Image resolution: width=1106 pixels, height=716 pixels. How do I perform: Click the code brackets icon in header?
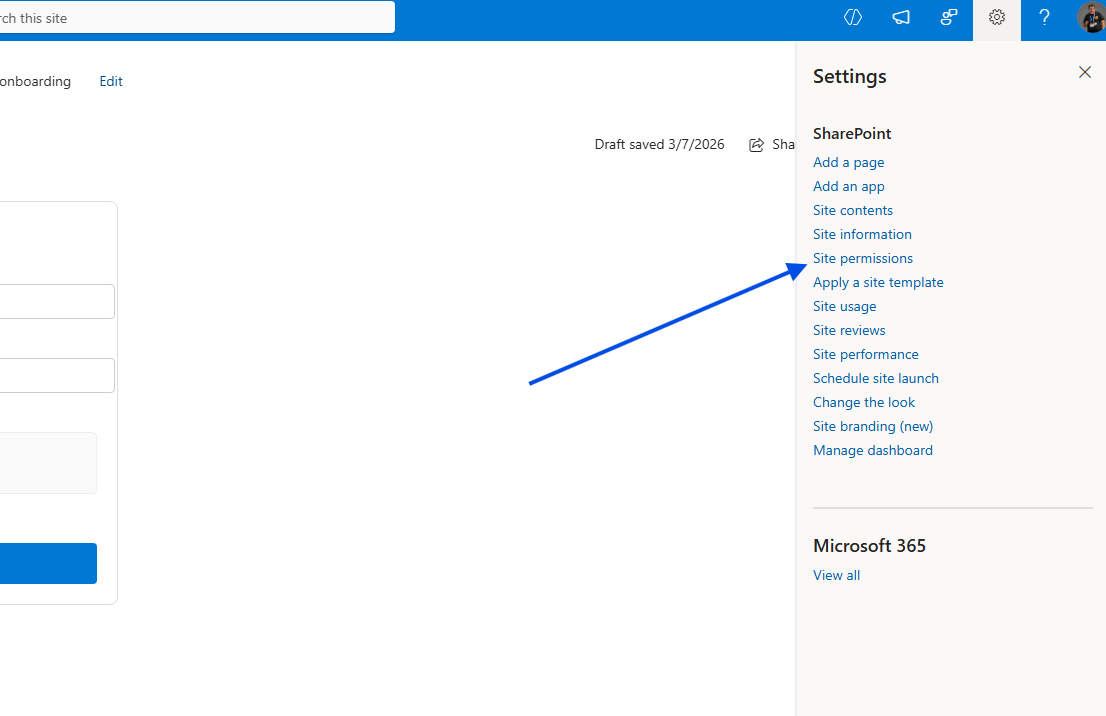click(853, 17)
